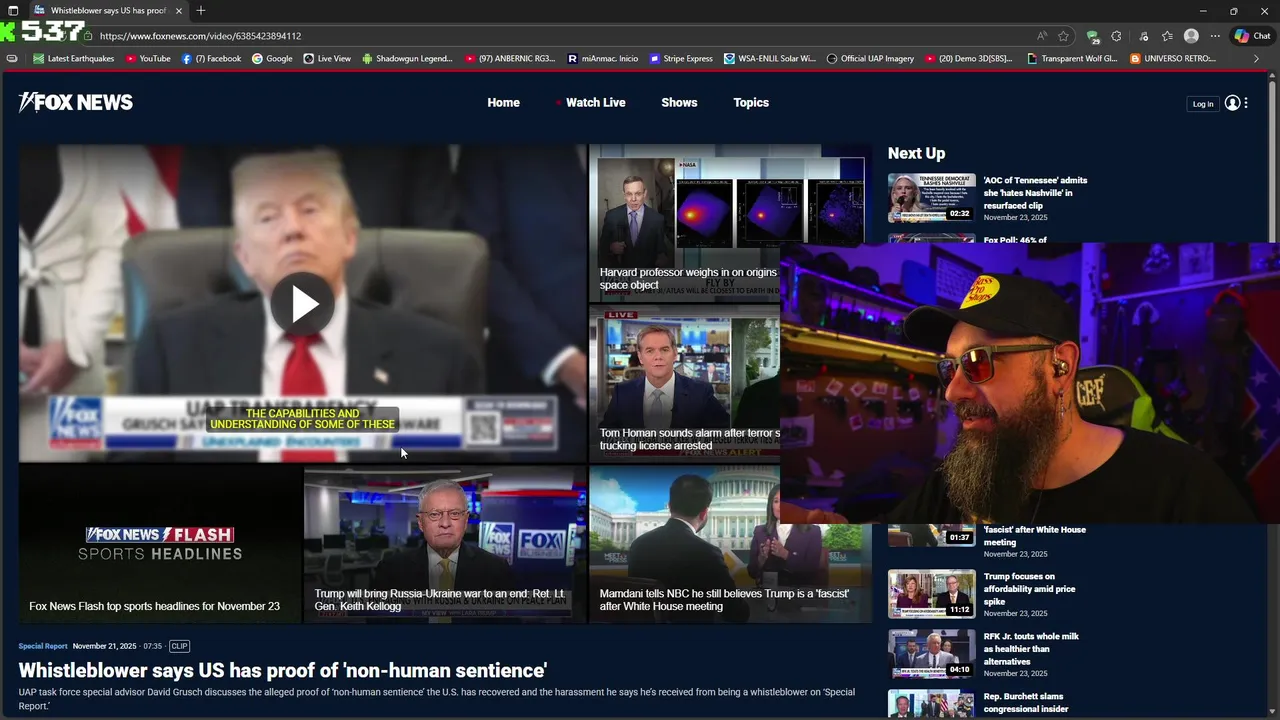Open the 'AOC of Tennessee' thumbnail with 02:32

coord(931,197)
